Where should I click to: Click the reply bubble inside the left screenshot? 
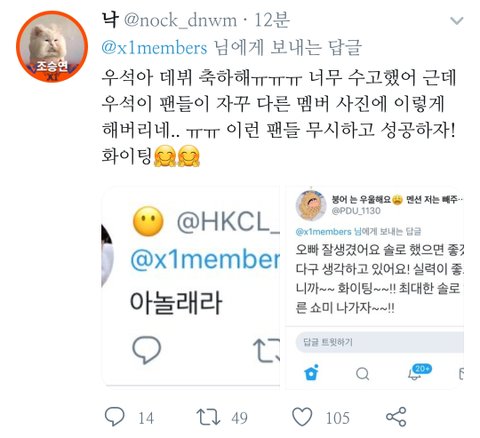(147, 349)
